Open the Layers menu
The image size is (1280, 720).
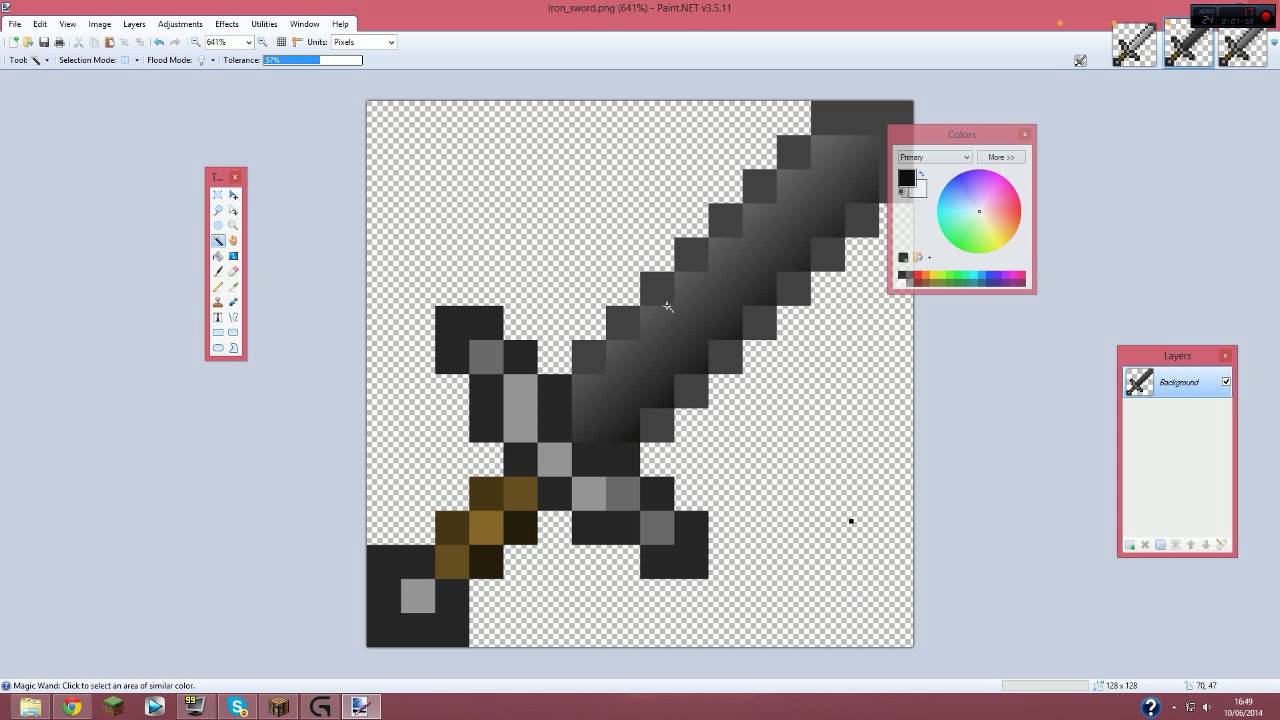134,24
